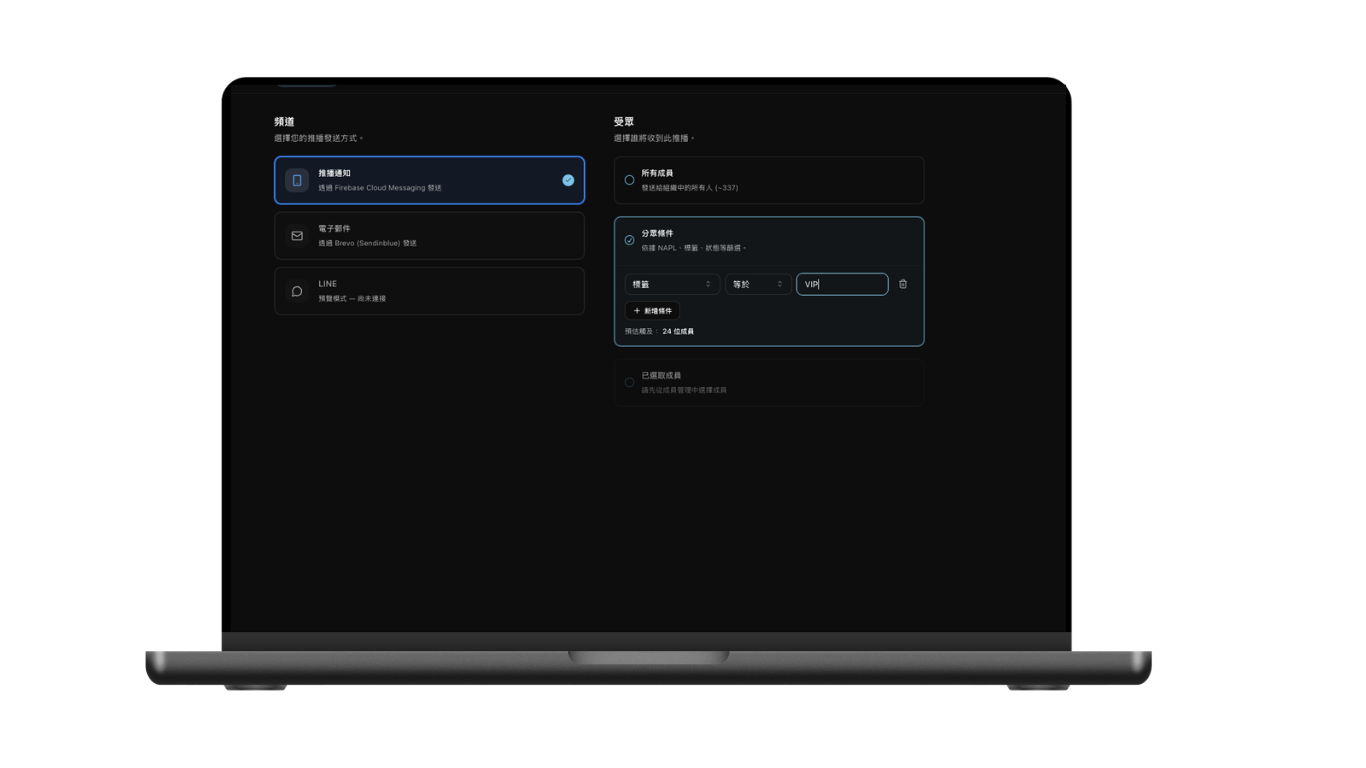Click the 頻道 section heading
The width and height of the screenshot is (1366, 768).
pyautogui.click(x=284, y=122)
